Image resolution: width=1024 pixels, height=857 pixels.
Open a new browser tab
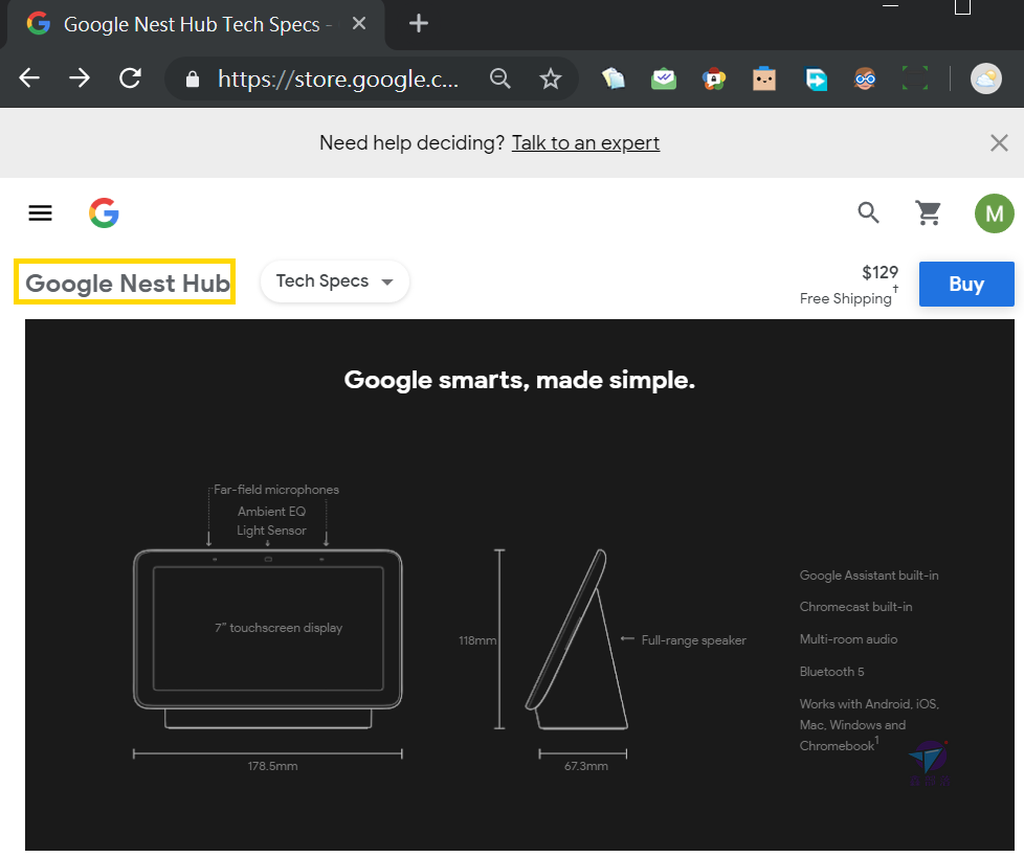pos(419,24)
